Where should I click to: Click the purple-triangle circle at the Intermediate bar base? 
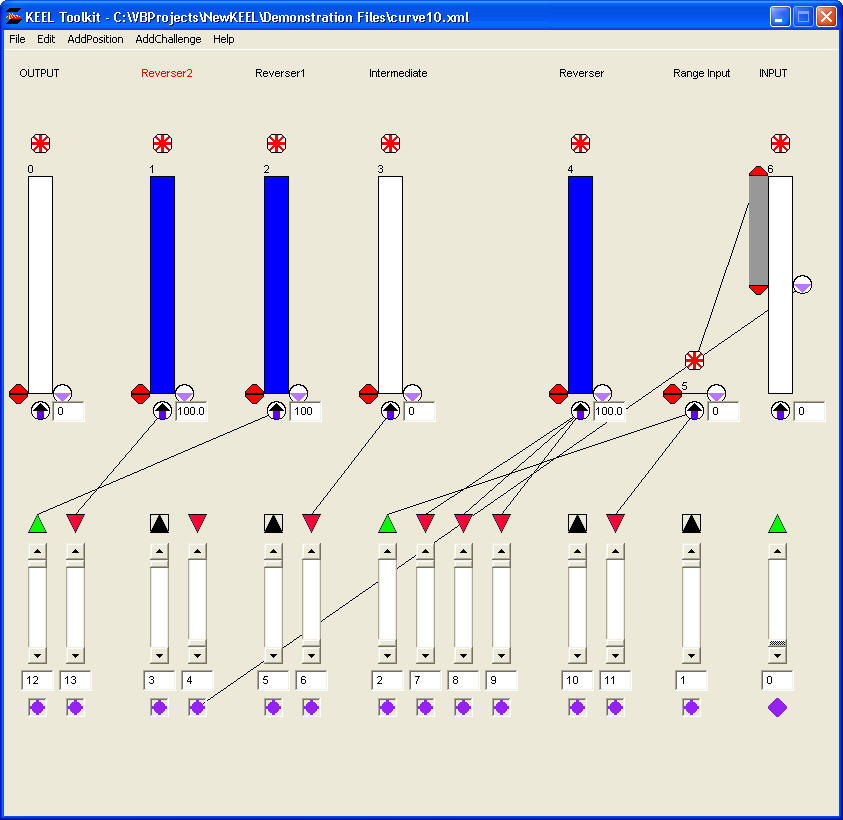click(412, 394)
